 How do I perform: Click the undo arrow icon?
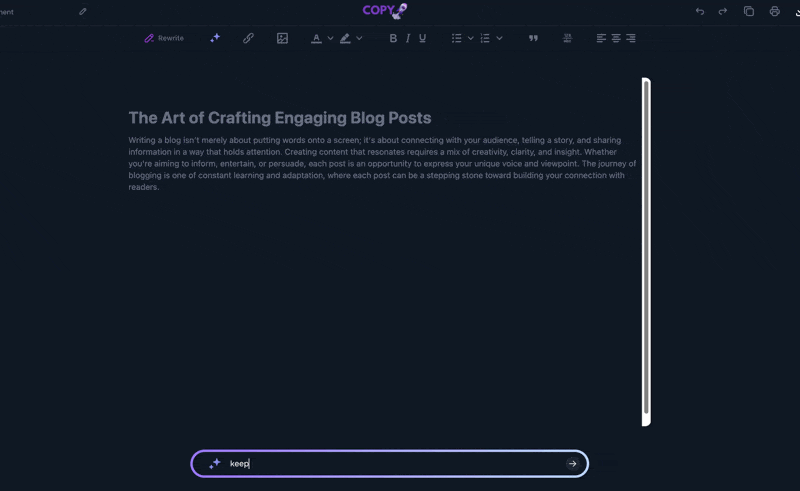(x=699, y=11)
